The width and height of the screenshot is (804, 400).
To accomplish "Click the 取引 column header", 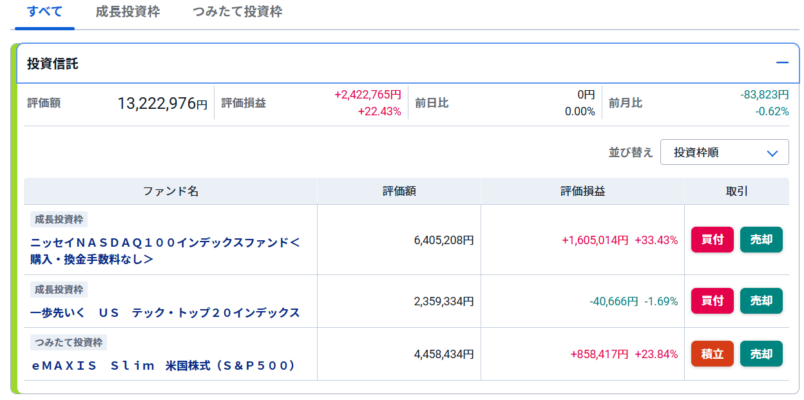I will (737, 191).
